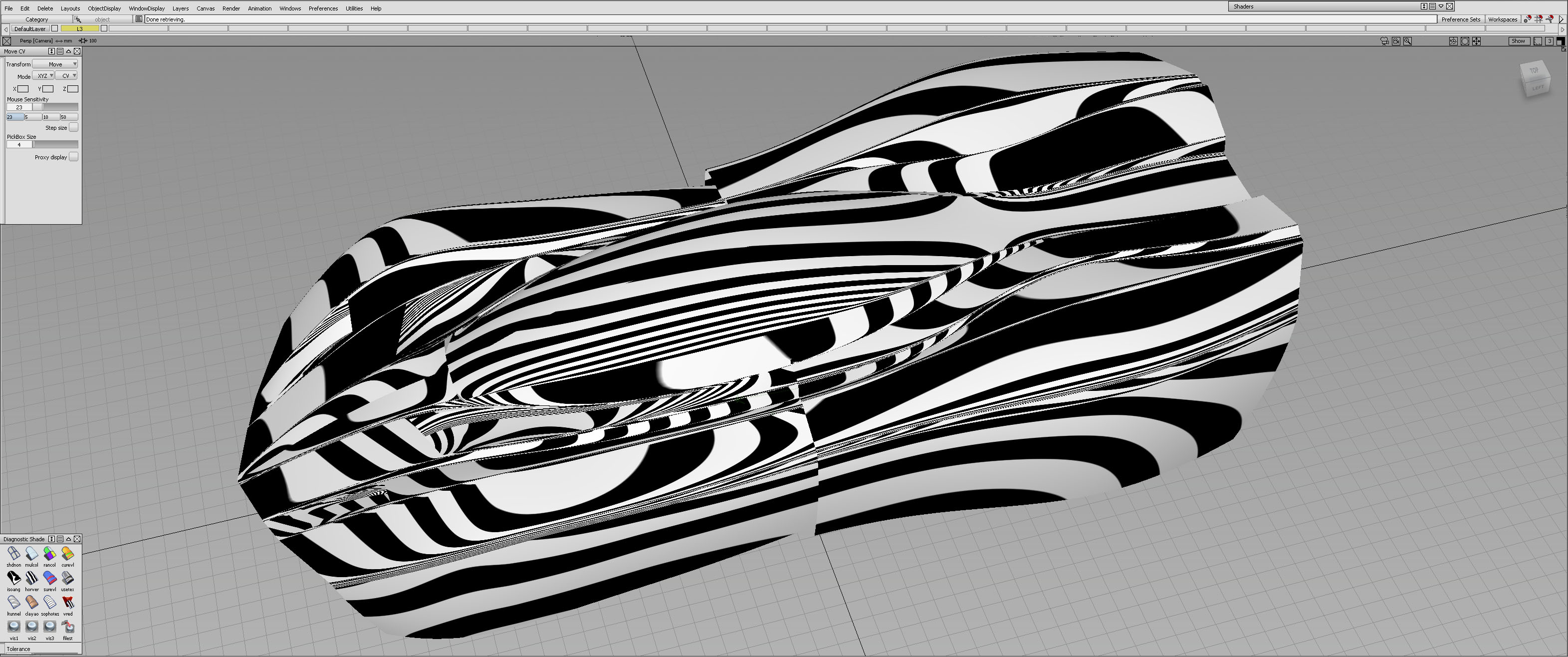Adjust the PickBox Size slider
Screen dimensions: 1568x657
click(x=55, y=144)
